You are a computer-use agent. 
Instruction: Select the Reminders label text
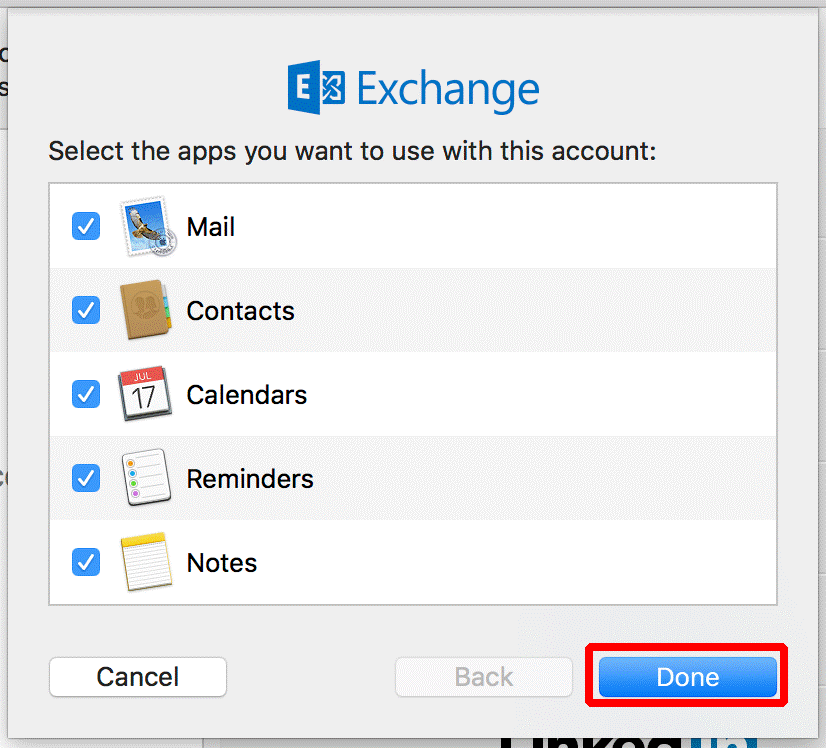click(250, 479)
